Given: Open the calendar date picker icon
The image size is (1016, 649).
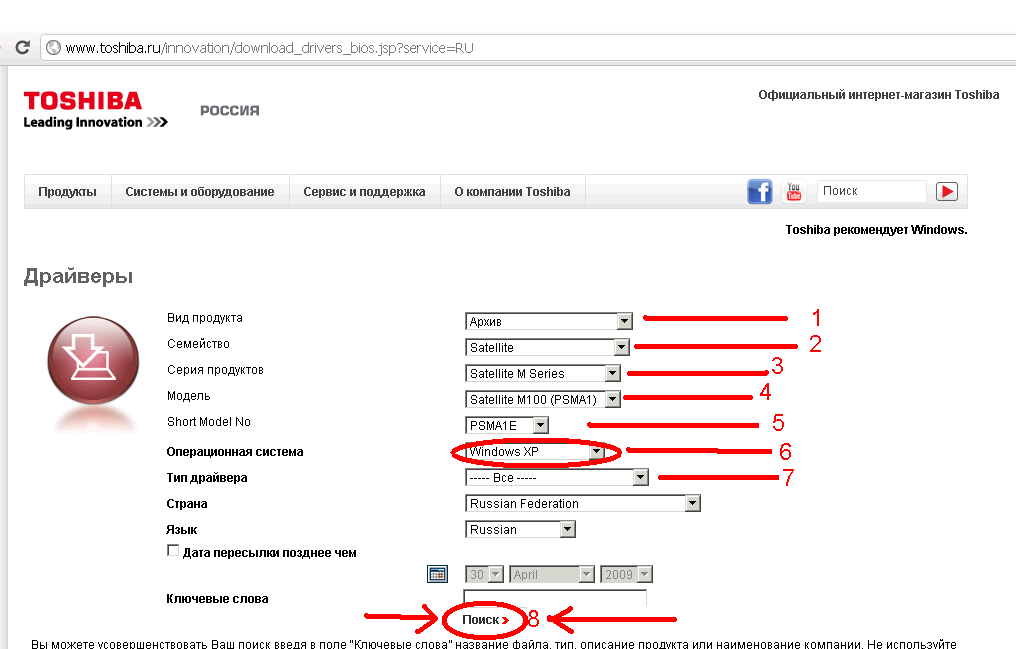Looking at the screenshot, I should [x=437, y=574].
